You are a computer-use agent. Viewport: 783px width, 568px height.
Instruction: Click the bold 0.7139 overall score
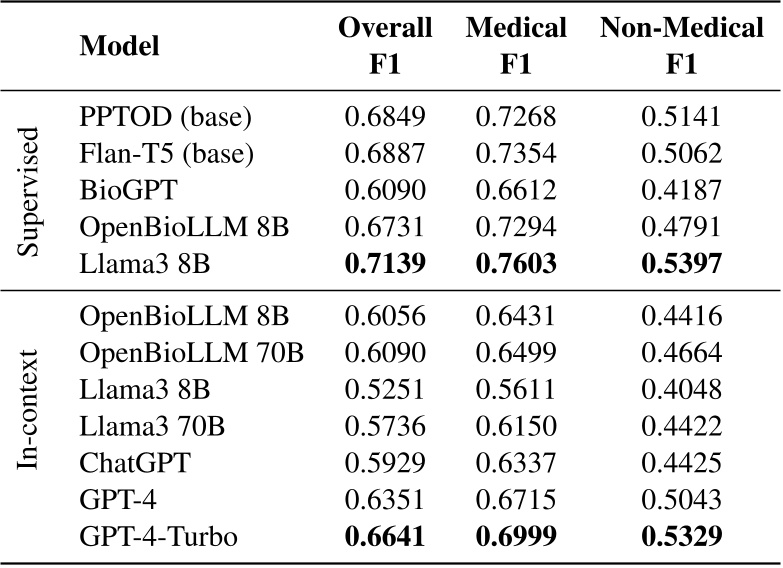[x=386, y=263]
